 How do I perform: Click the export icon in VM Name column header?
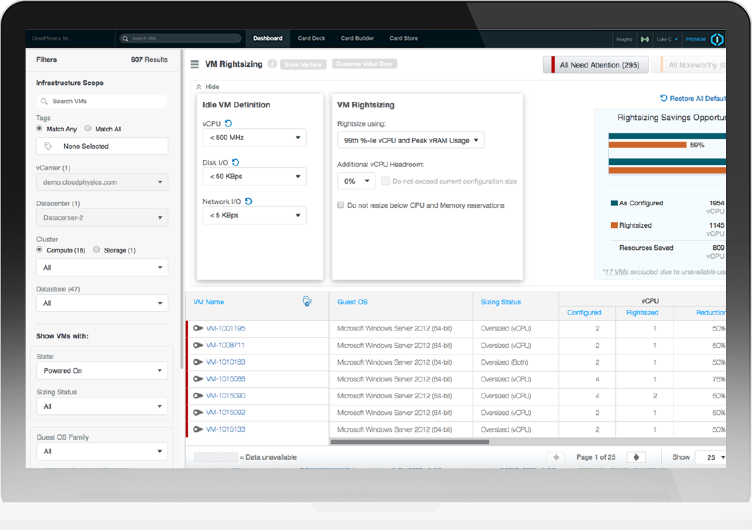(x=307, y=301)
